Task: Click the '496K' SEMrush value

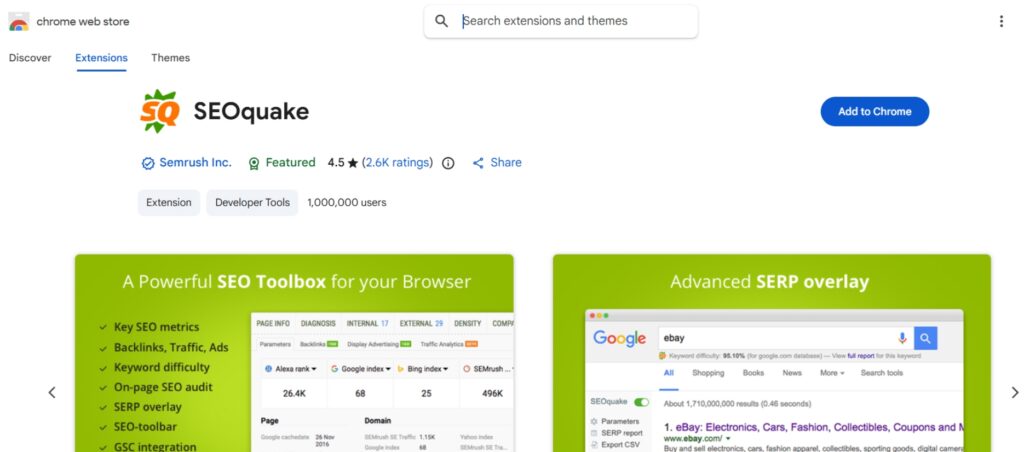Action: 492,394
